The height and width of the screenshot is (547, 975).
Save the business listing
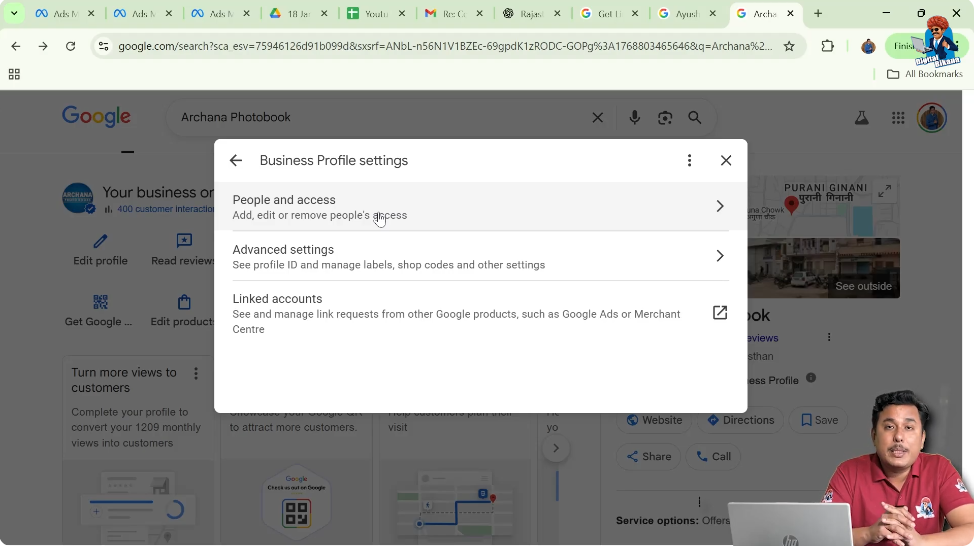(x=819, y=420)
